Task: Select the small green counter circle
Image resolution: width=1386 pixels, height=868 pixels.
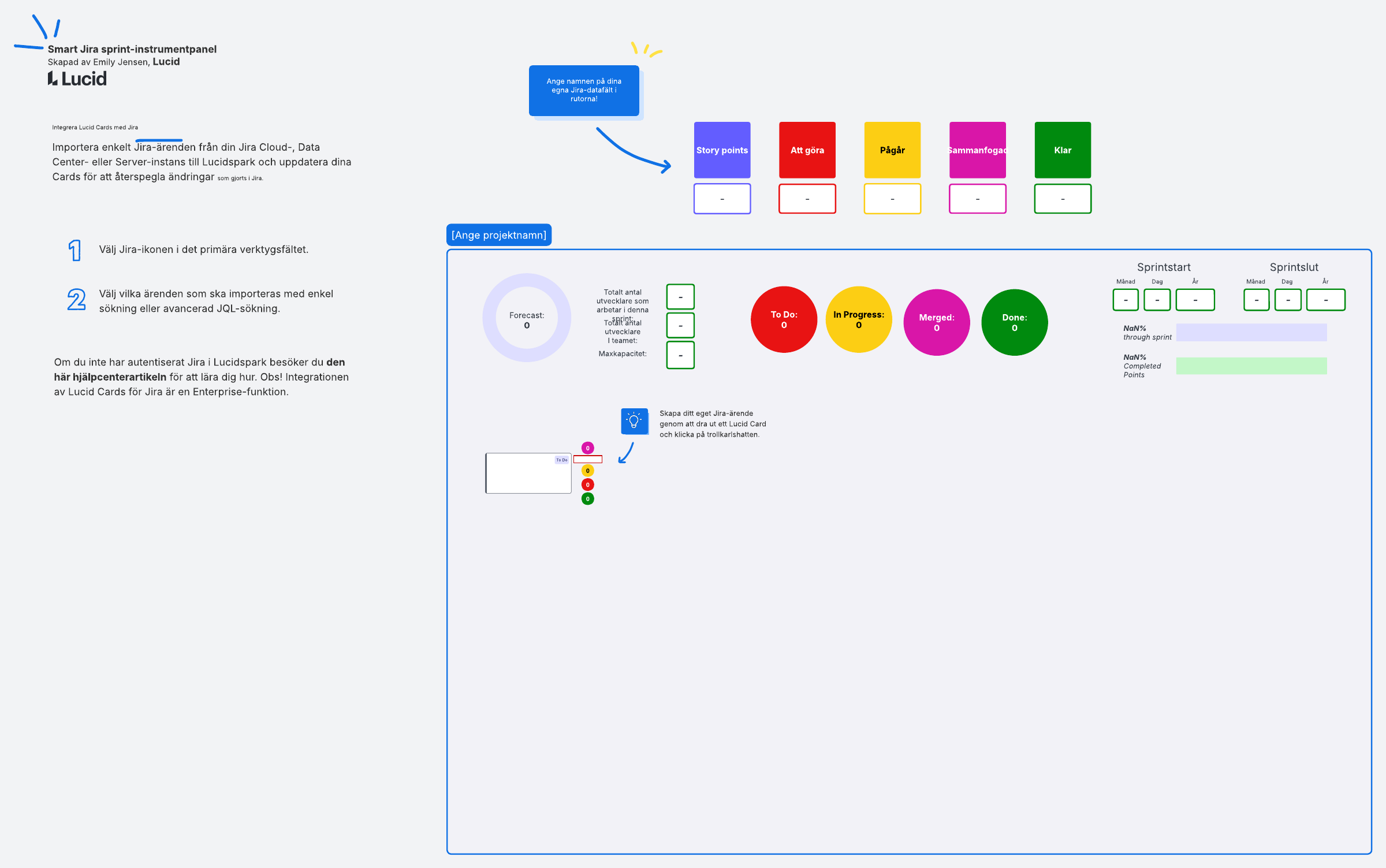Action: pyautogui.click(x=587, y=499)
